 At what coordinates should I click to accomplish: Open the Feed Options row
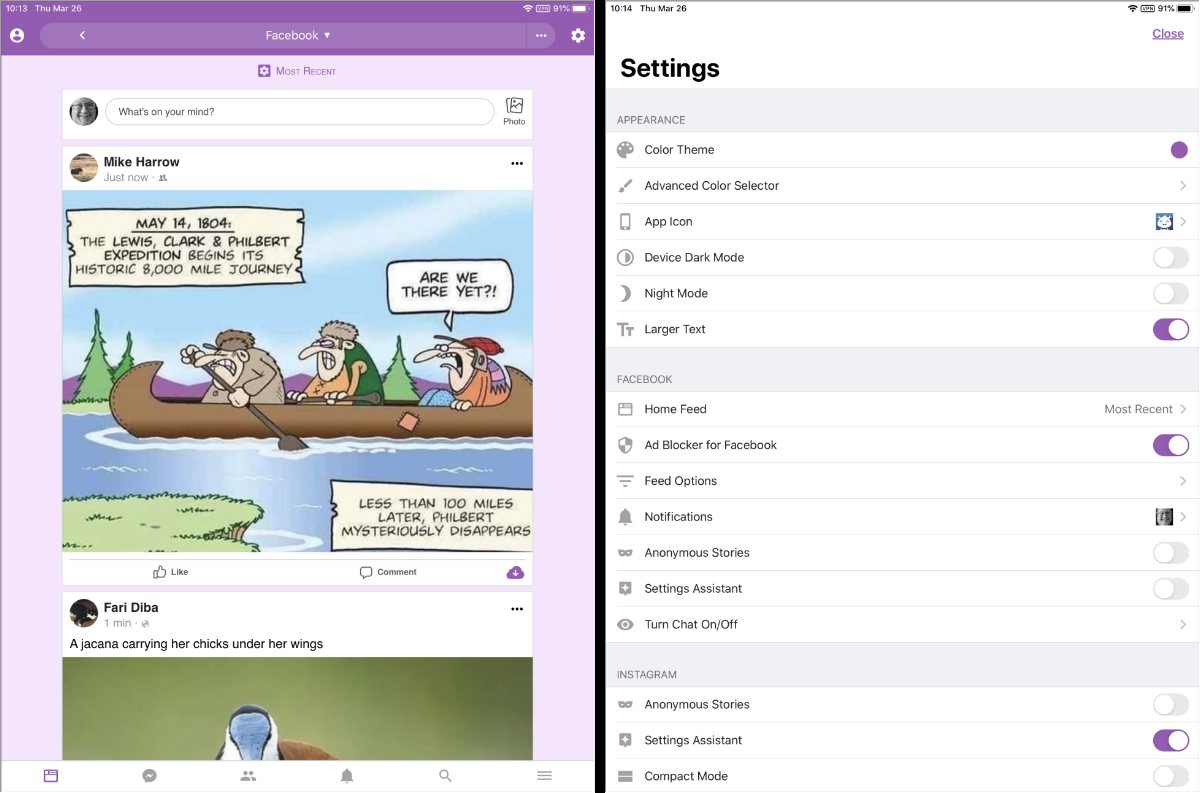pyautogui.click(x=902, y=481)
